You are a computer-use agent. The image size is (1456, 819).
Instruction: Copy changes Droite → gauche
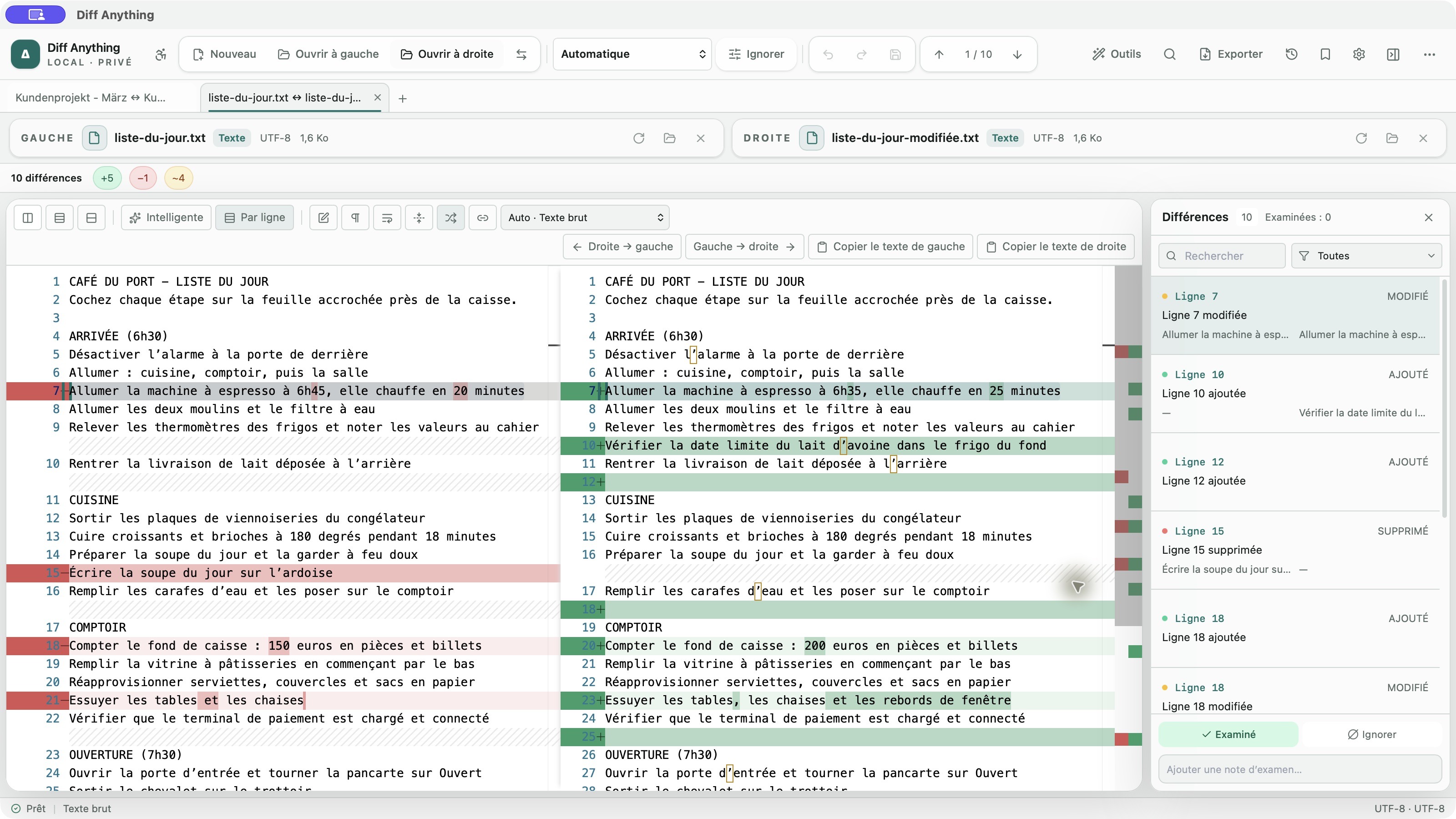click(x=622, y=247)
